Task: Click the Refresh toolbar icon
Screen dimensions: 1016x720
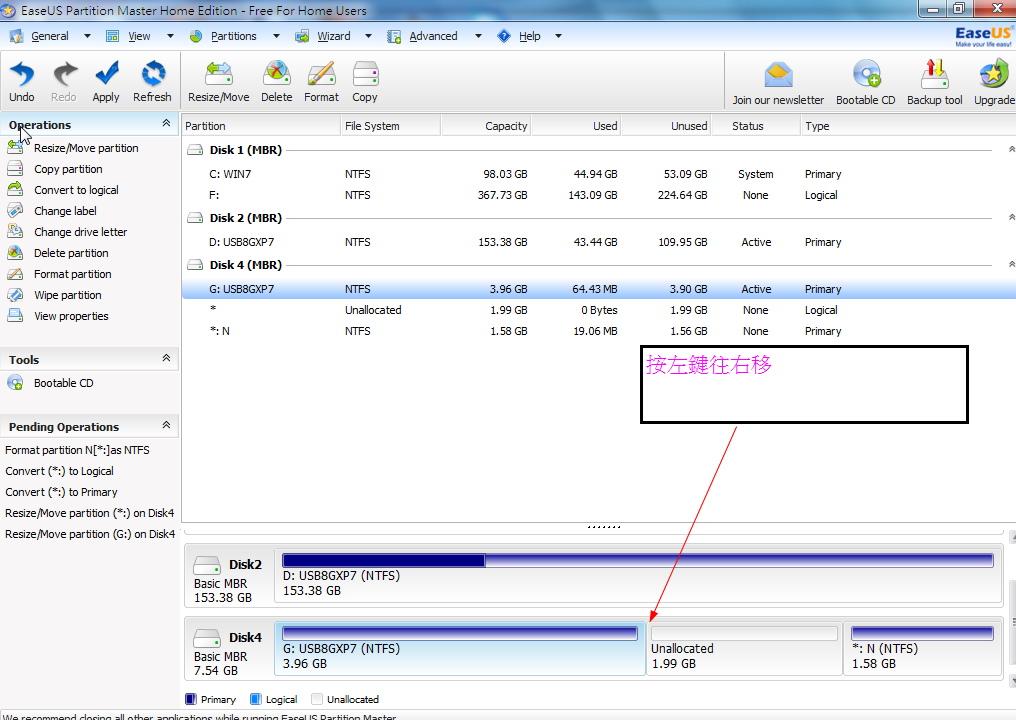Action: click(153, 74)
